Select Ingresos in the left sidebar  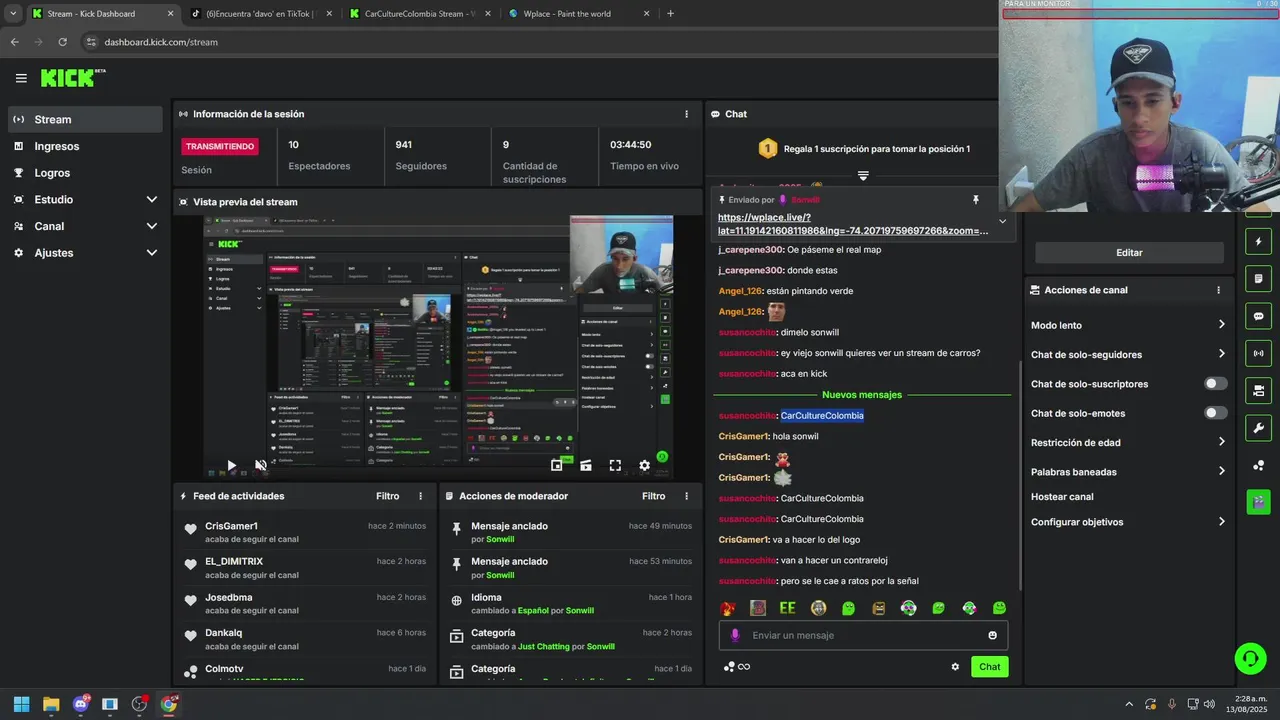(x=85, y=146)
